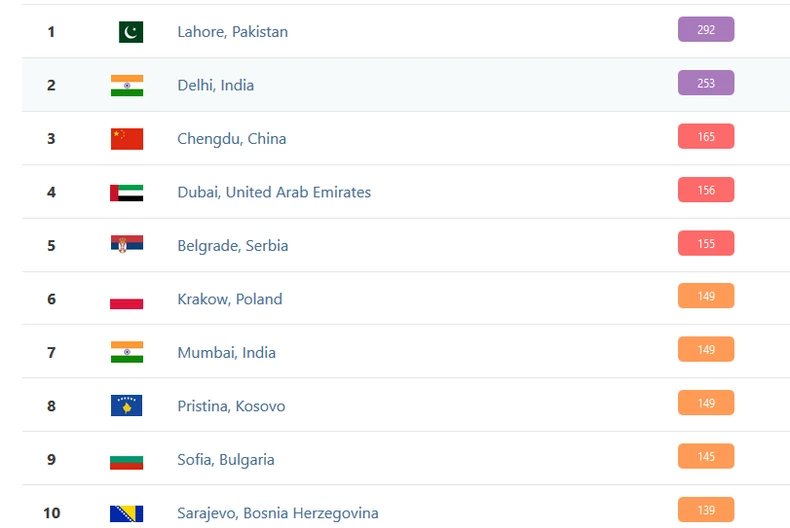Open the Lahore, Pakistan link
This screenshot has height=528, width=790.
(232, 32)
